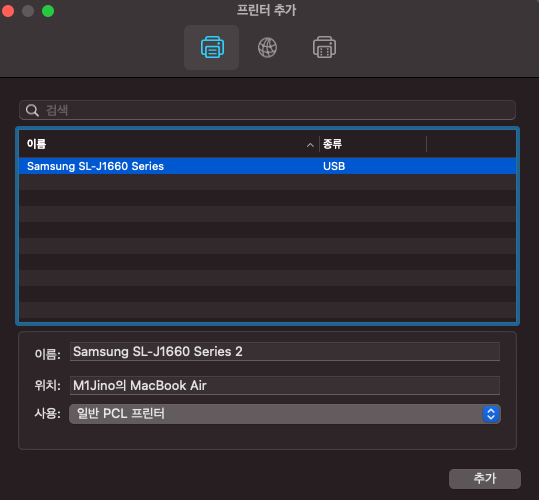Select Samsung SL-J1660 Series printer row
The height and width of the screenshot is (500, 539).
coord(267,166)
